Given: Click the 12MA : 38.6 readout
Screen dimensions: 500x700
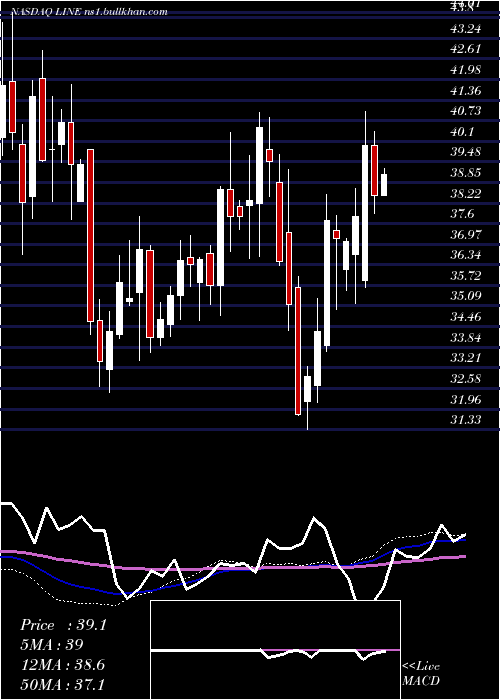Looking at the screenshot, I should [x=63, y=665].
